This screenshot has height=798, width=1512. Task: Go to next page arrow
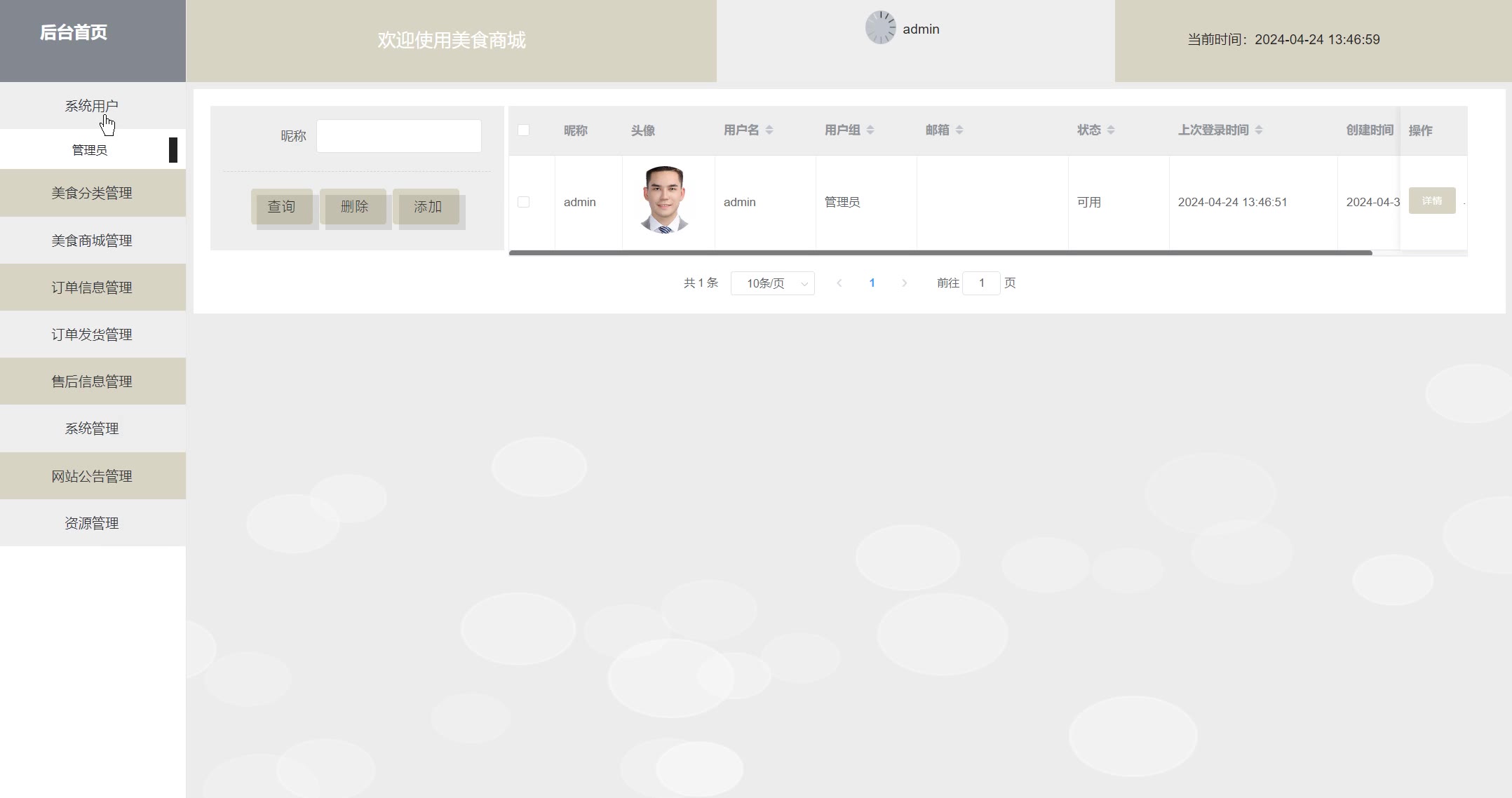click(905, 283)
